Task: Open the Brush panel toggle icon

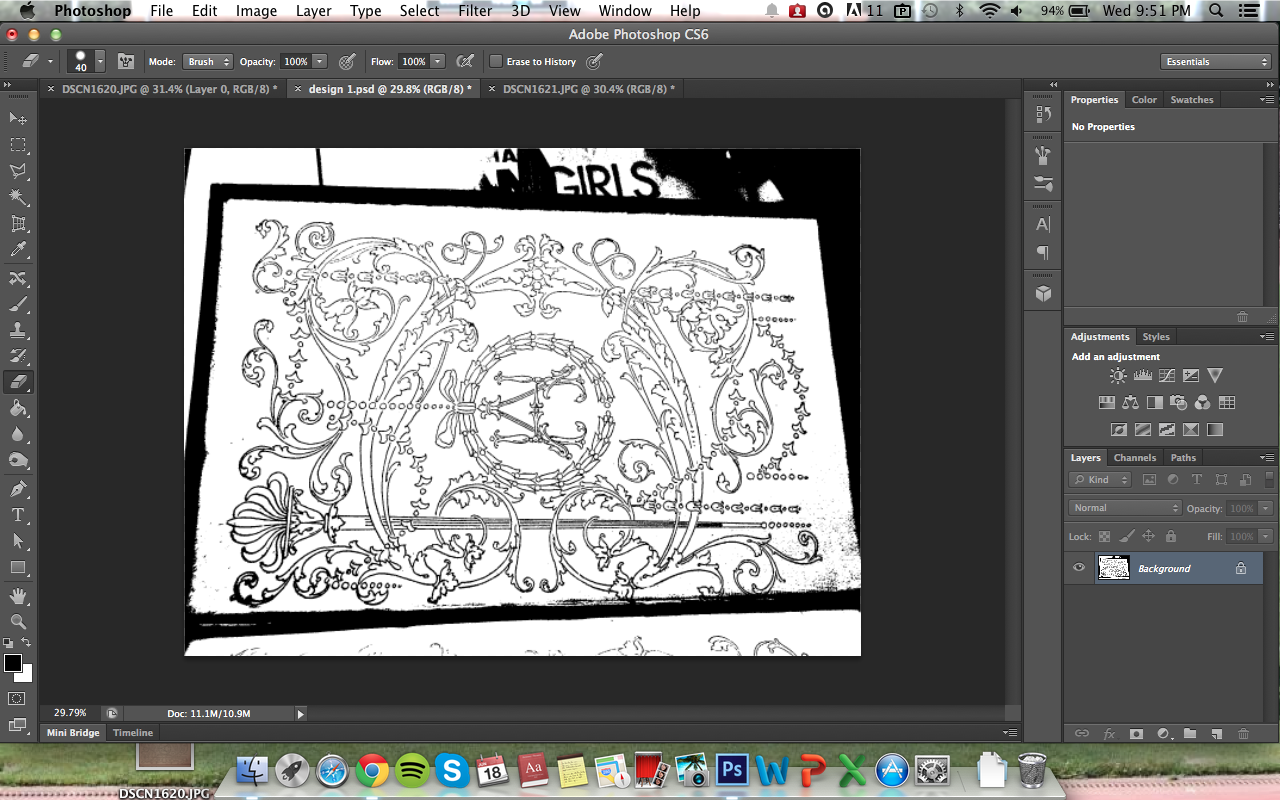Action: click(x=126, y=61)
